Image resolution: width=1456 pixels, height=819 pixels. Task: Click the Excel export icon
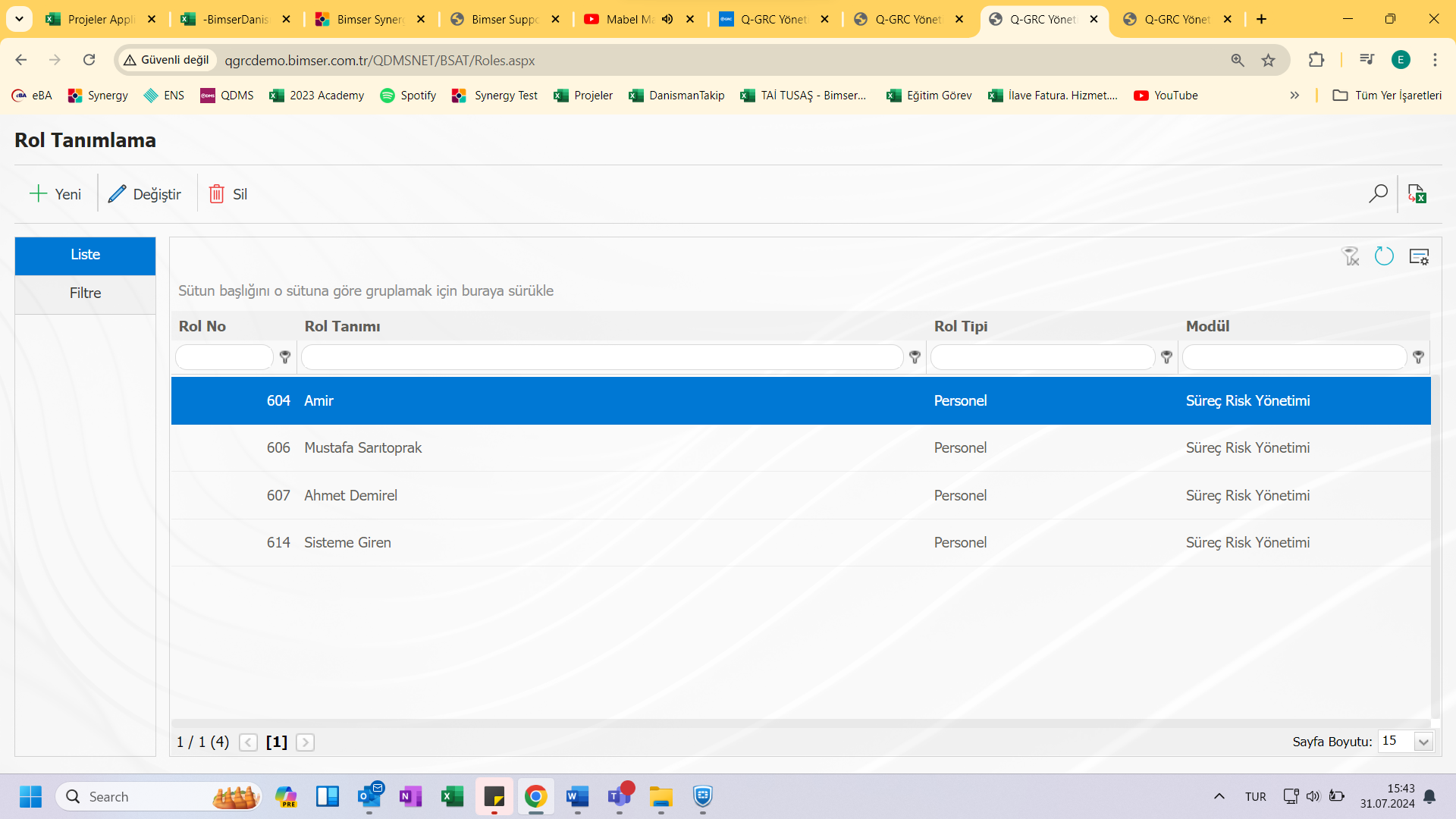[x=1419, y=193]
